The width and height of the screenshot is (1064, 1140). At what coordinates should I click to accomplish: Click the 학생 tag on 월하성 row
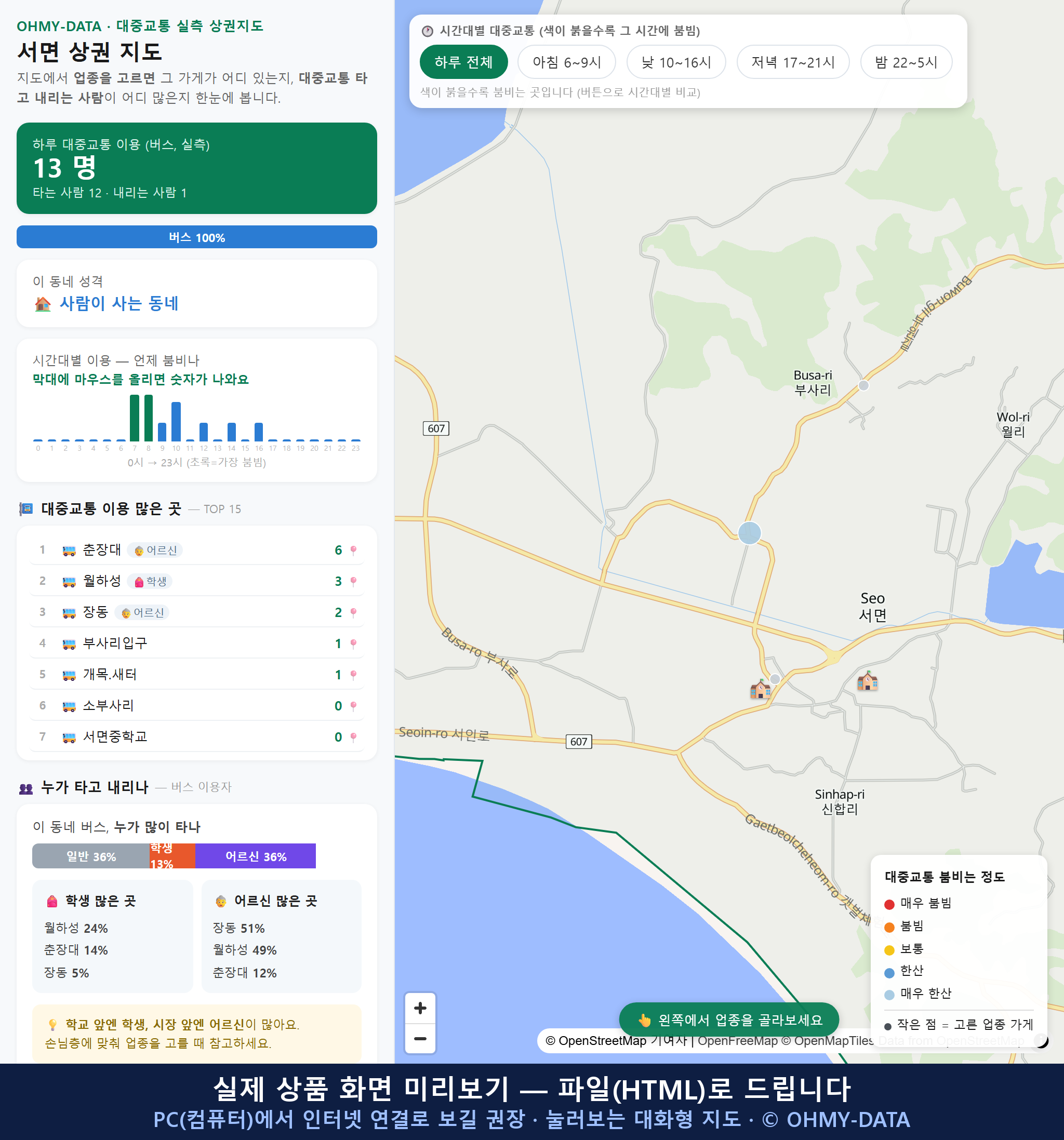point(150,582)
